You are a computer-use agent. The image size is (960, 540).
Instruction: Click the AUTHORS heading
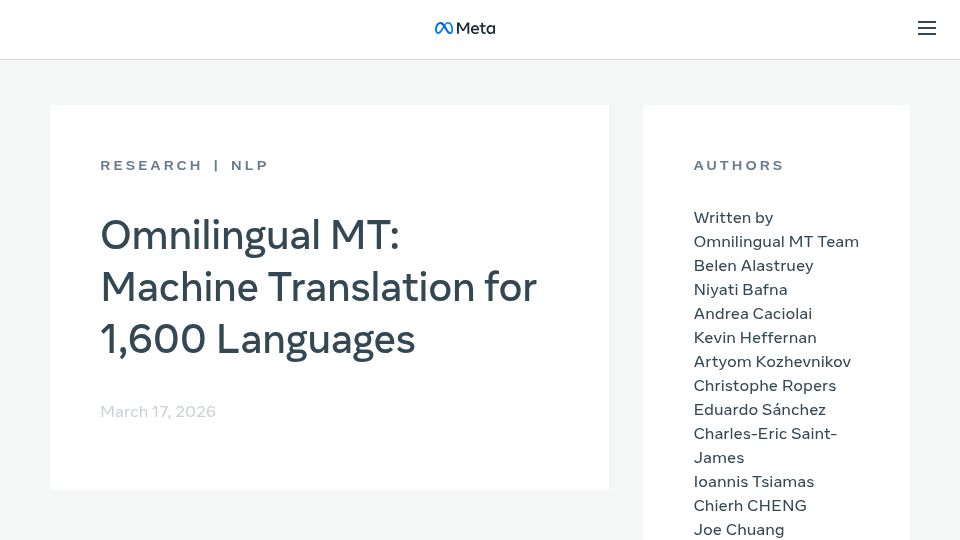(738, 165)
